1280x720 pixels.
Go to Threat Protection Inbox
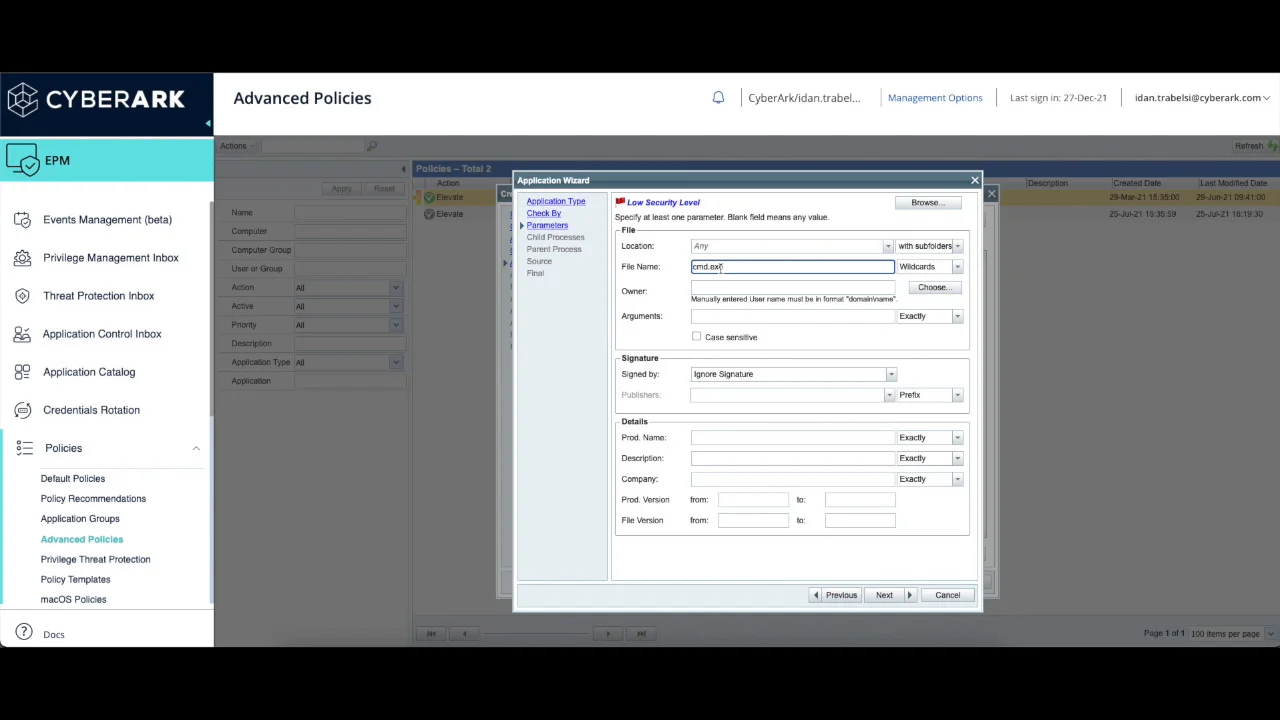(98, 296)
